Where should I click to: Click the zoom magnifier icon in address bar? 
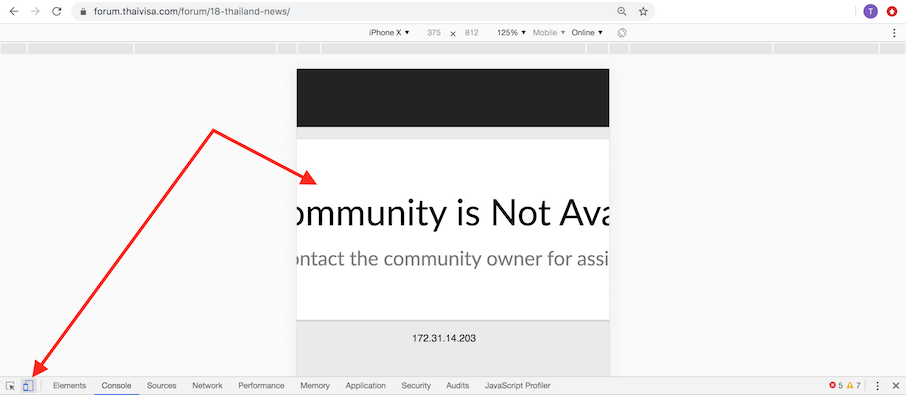click(622, 12)
